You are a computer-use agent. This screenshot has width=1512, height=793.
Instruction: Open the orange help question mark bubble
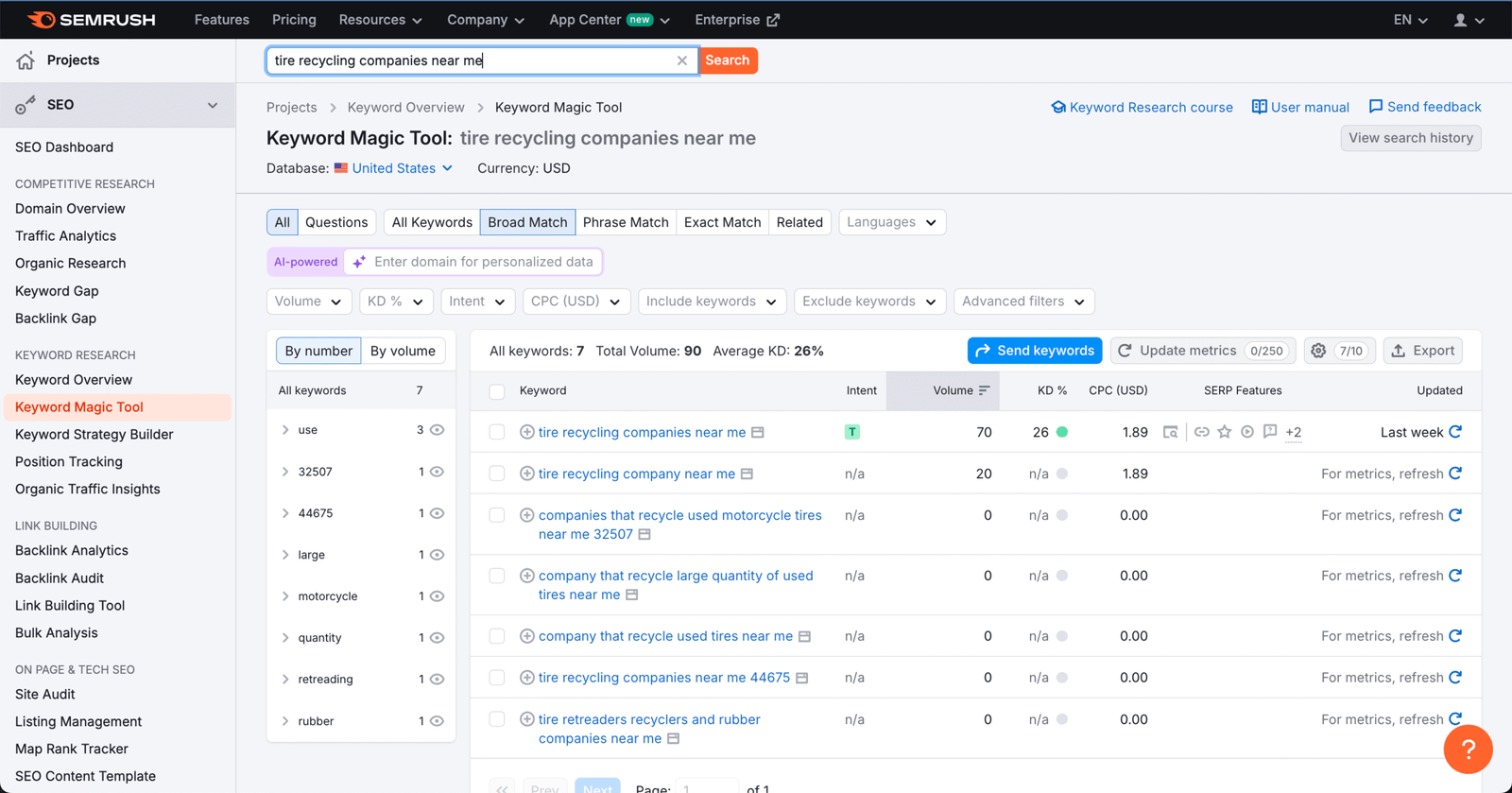tap(1468, 750)
